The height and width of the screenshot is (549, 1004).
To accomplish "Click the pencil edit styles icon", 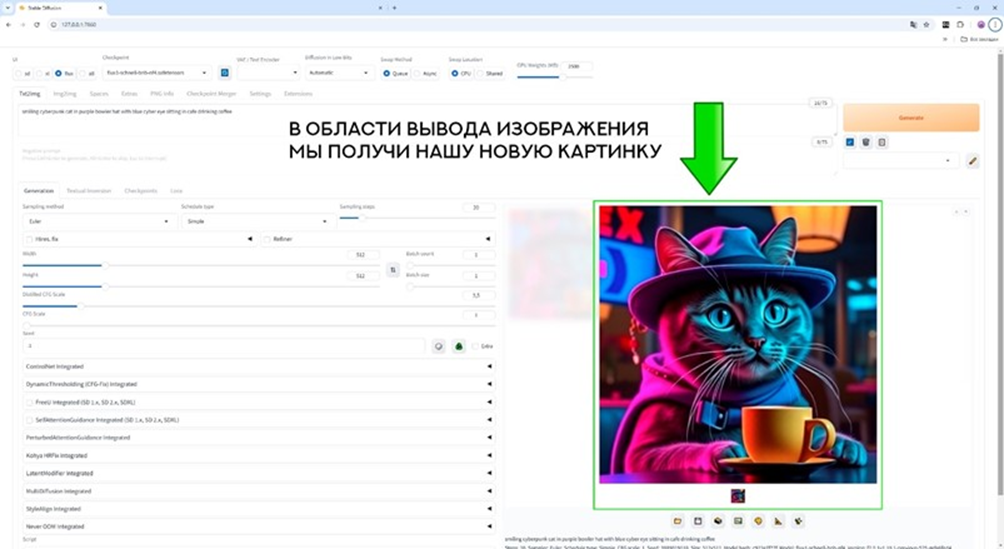I will [x=972, y=161].
